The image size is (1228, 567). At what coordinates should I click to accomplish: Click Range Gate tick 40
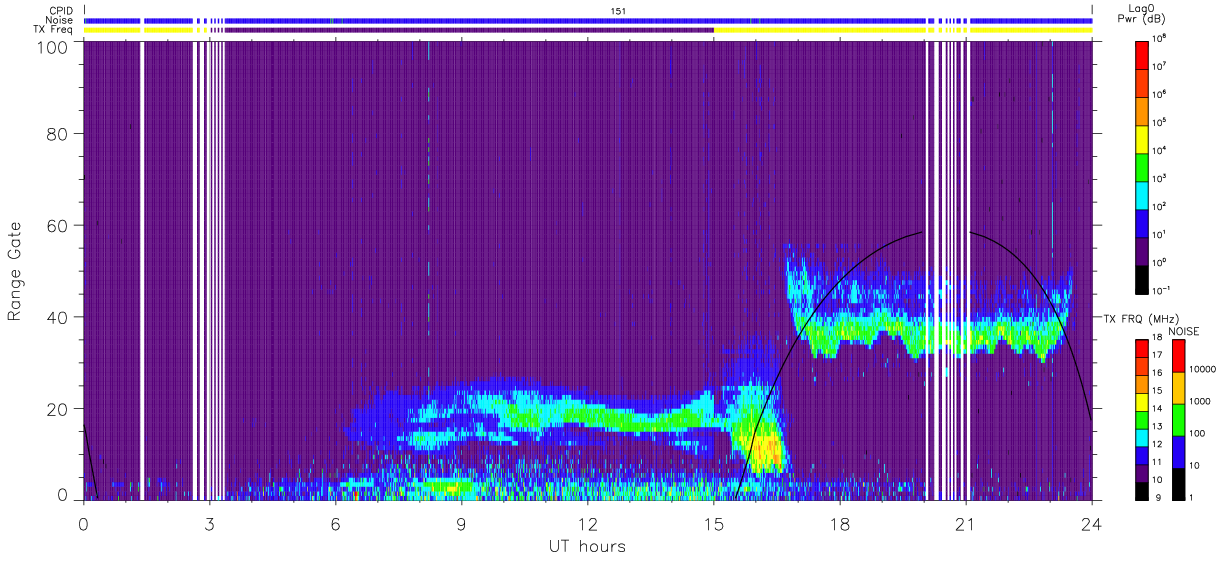pos(57,317)
